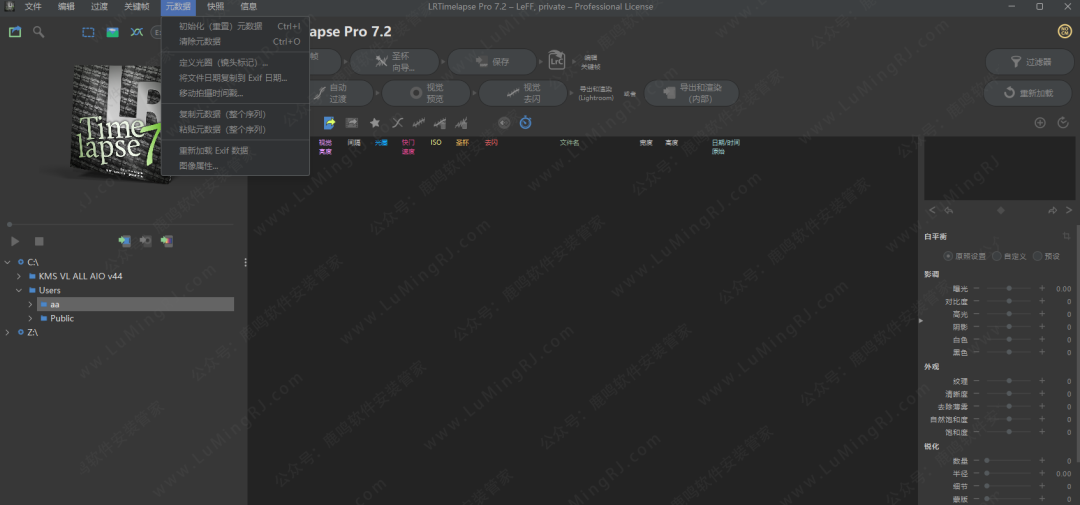The width and height of the screenshot is (1080, 505).
Task: Expand the Z:\ drive node
Action: pos(8,332)
